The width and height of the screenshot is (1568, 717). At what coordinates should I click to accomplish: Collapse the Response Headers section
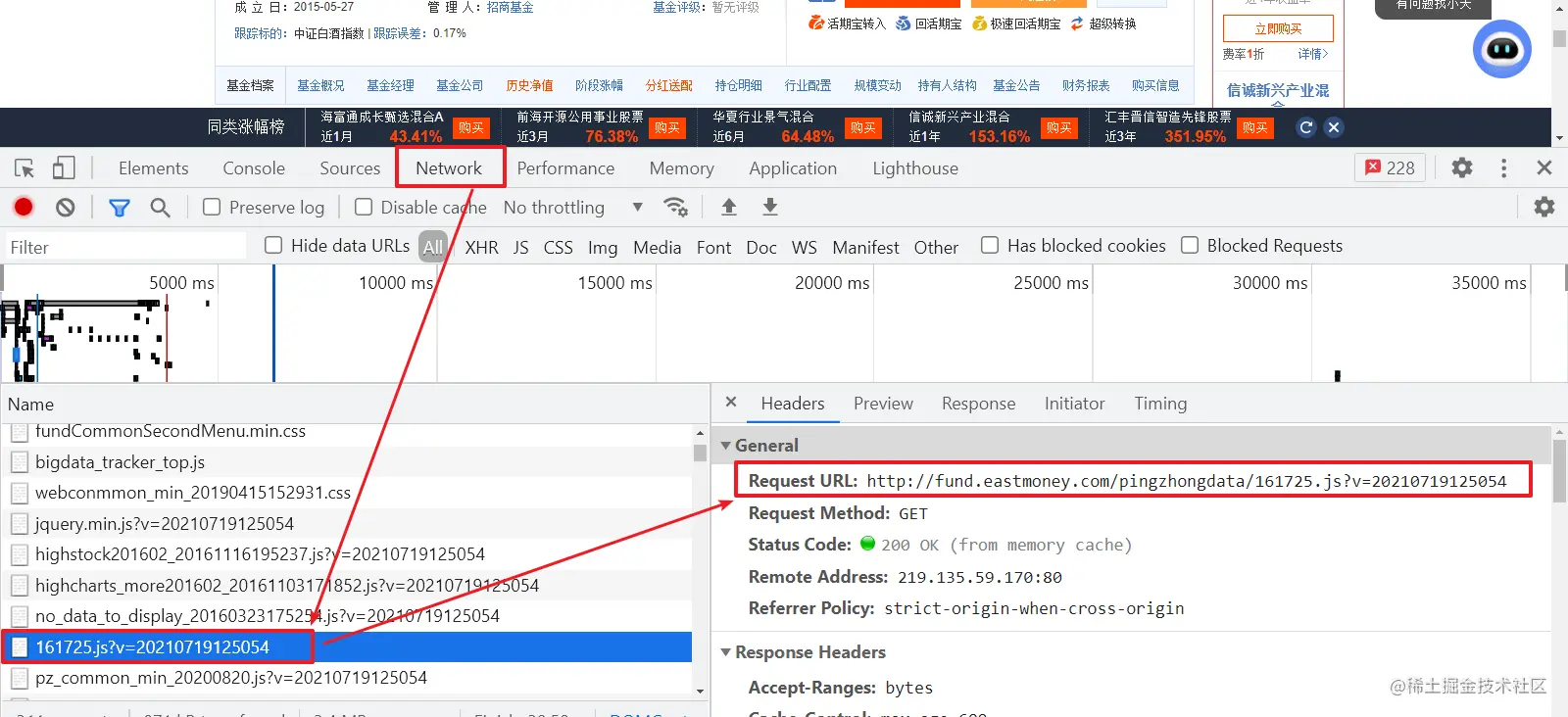(x=726, y=651)
